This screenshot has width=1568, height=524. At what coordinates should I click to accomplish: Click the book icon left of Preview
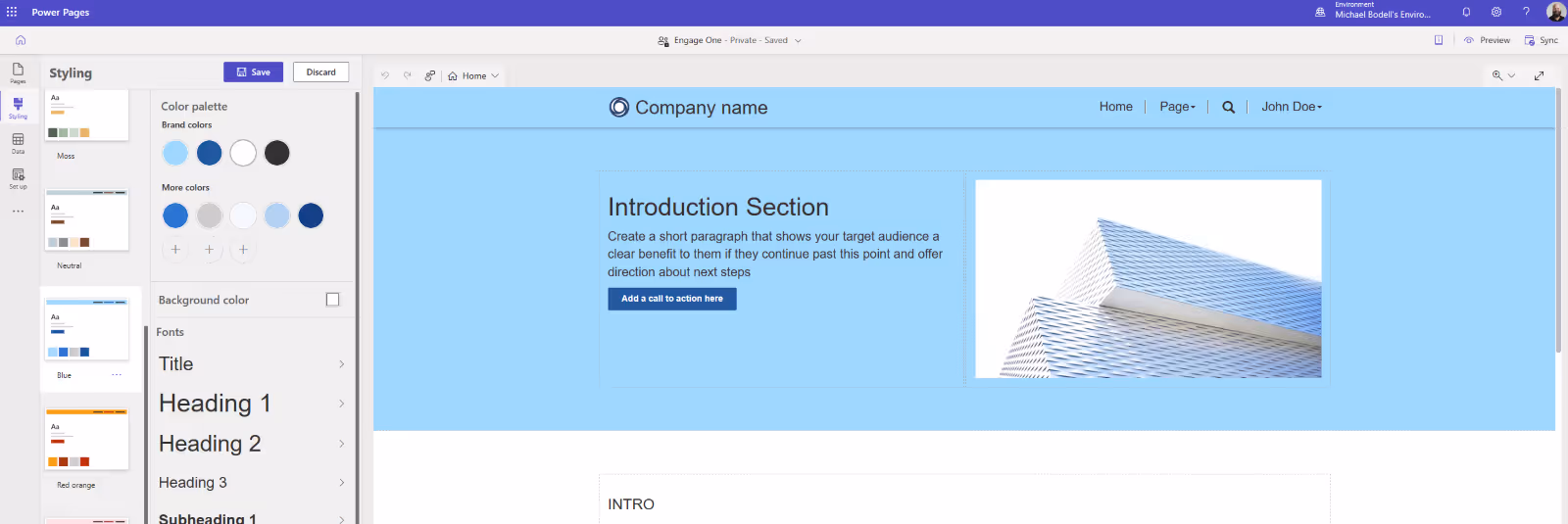pyautogui.click(x=1439, y=40)
